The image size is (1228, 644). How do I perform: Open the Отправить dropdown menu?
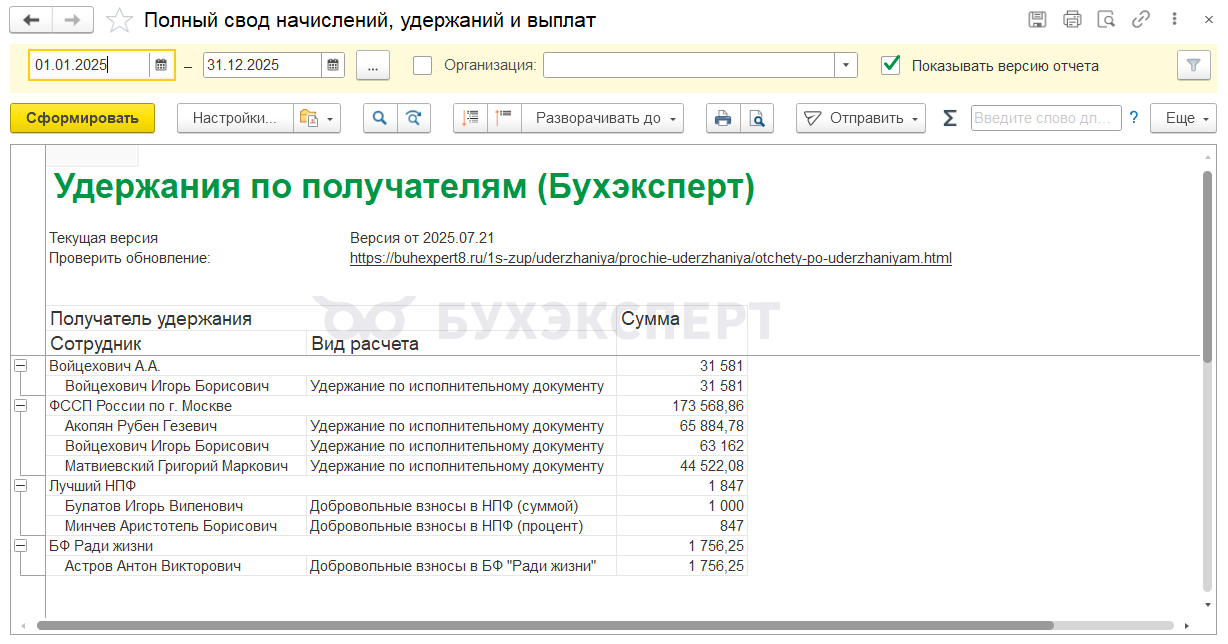click(861, 118)
